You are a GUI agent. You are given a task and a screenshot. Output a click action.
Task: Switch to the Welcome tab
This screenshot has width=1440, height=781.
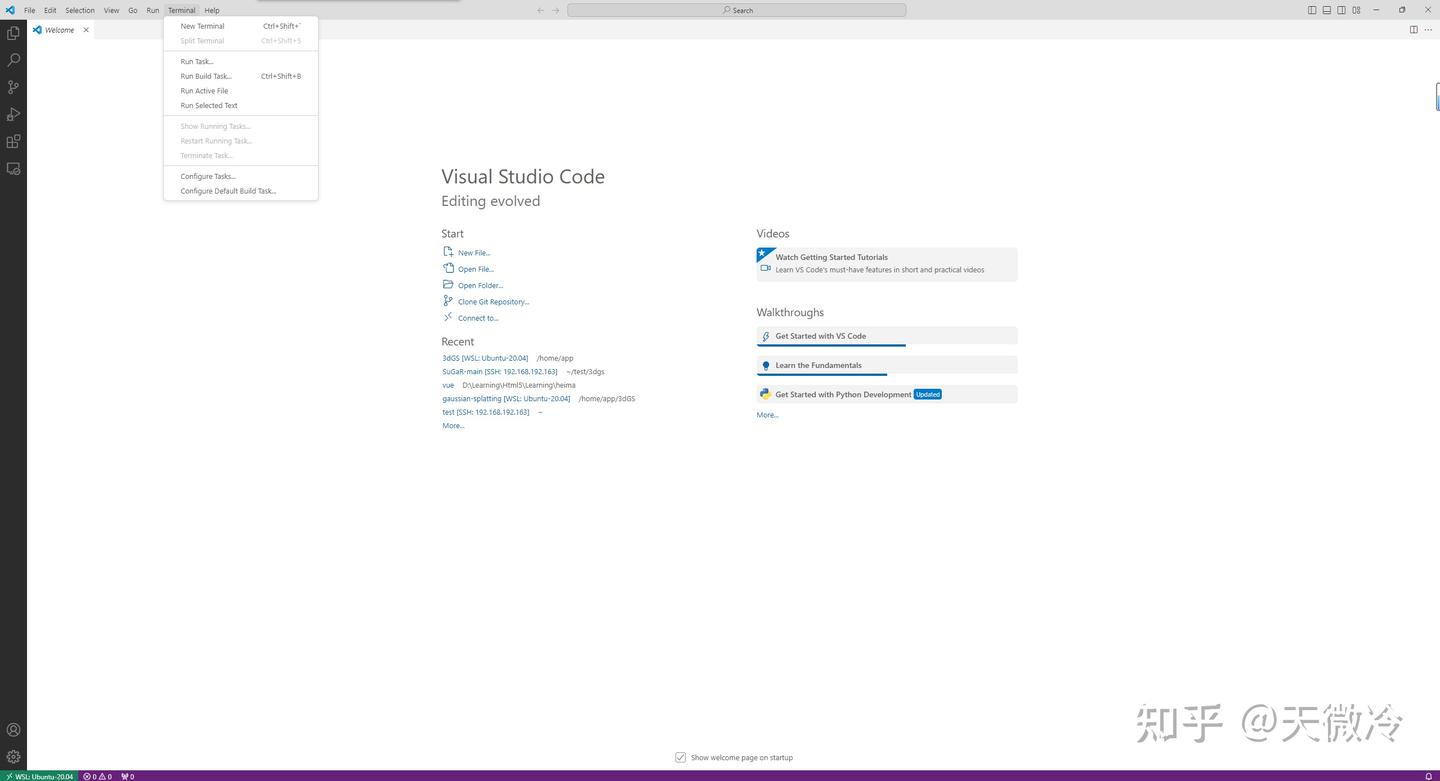[60, 29]
